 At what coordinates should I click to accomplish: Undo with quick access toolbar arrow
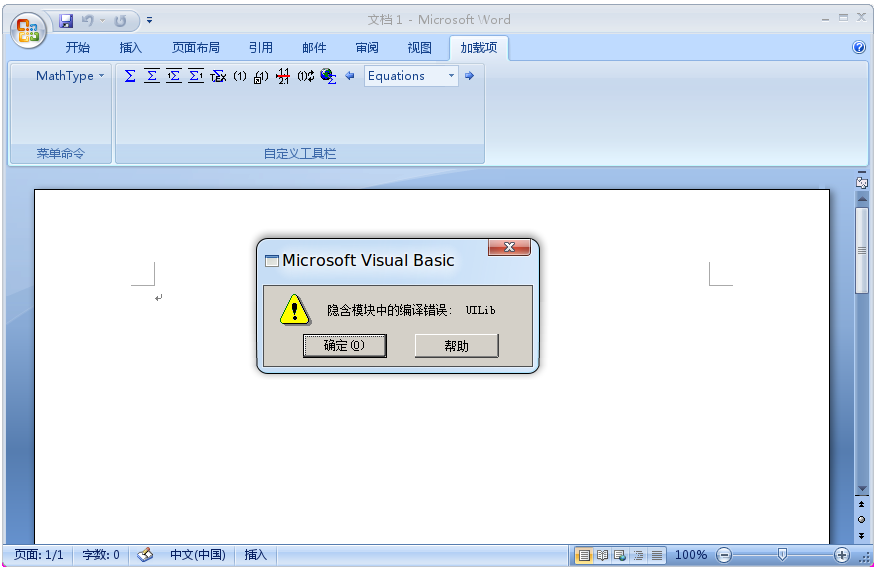click(x=88, y=21)
